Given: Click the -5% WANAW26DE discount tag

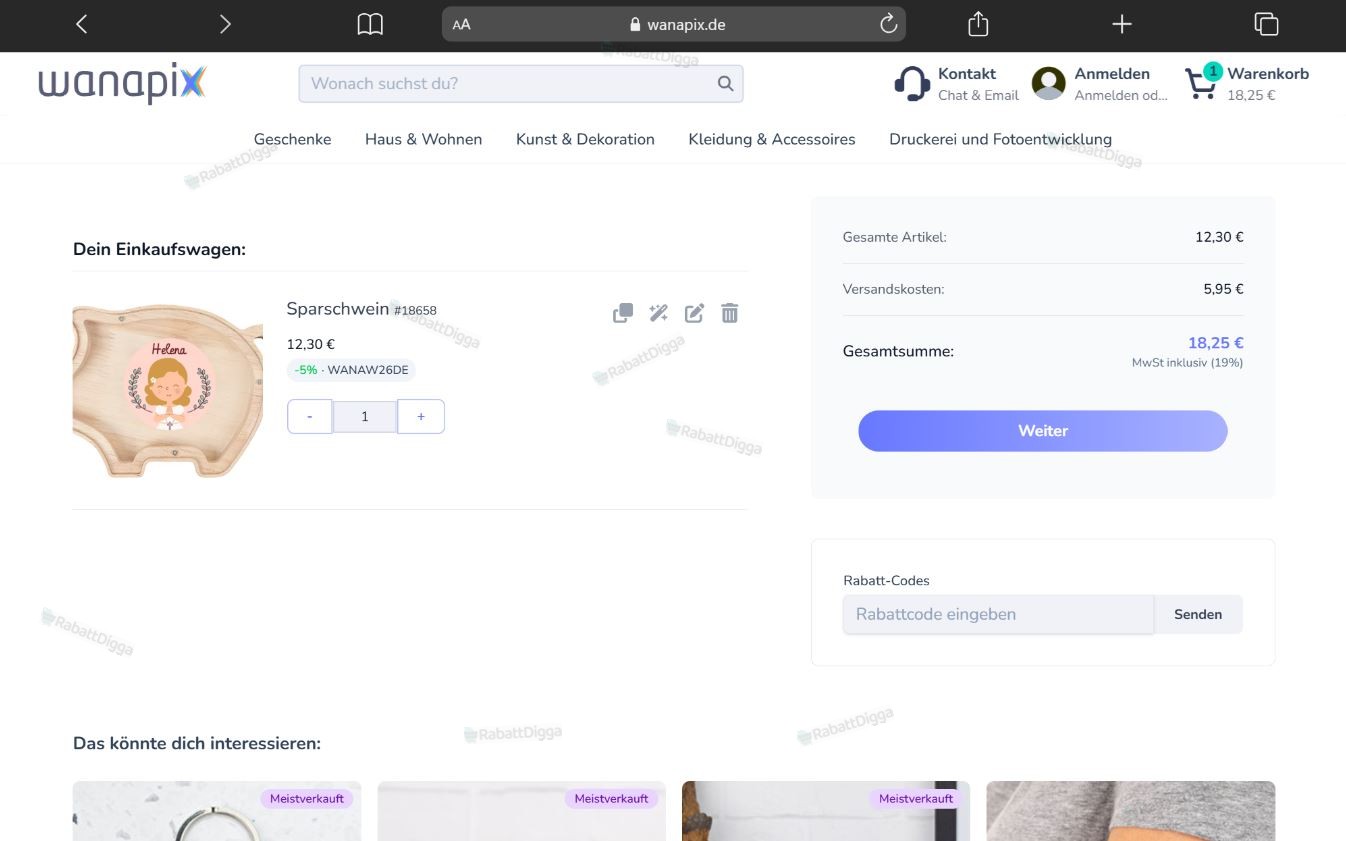Looking at the screenshot, I should pyautogui.click(x=351, y=370).
